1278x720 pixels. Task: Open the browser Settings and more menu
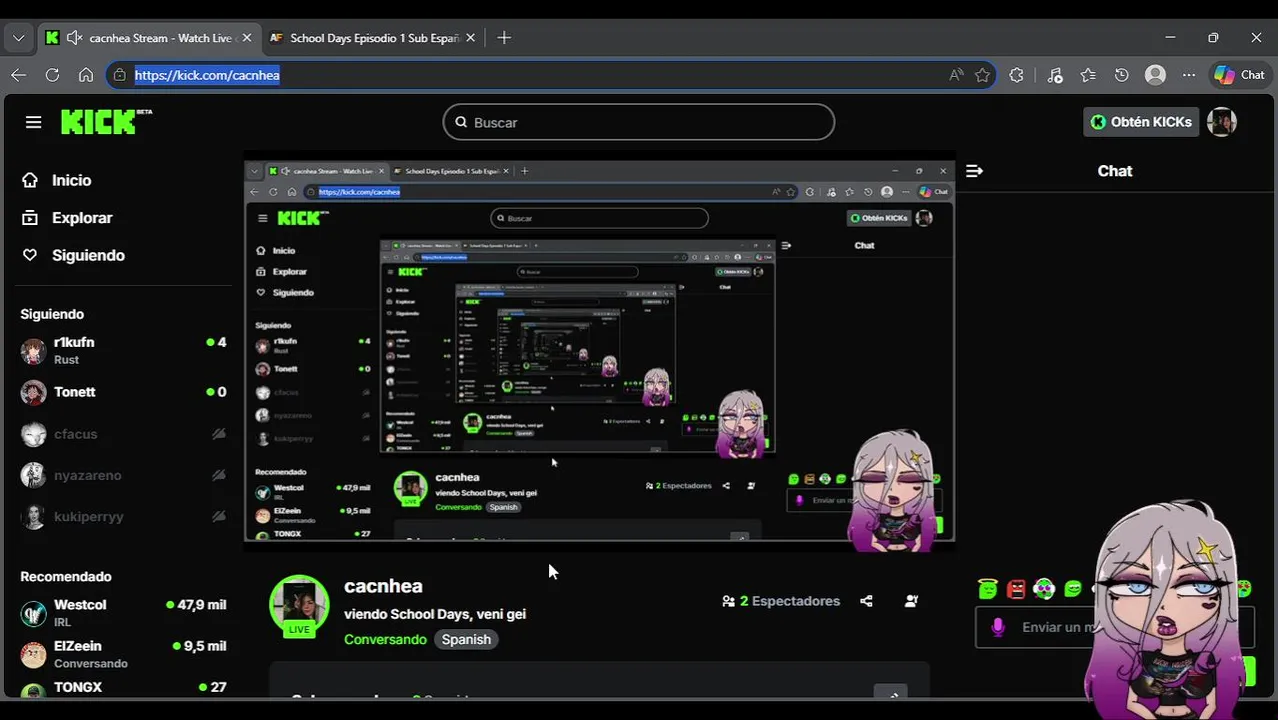point(1189,75)
